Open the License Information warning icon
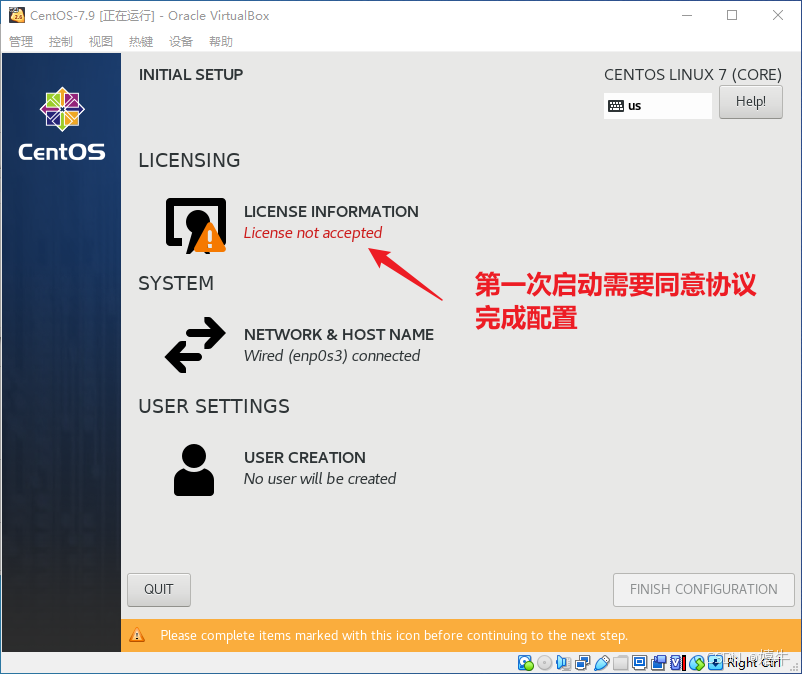The image size is (802, 674). 195,226
